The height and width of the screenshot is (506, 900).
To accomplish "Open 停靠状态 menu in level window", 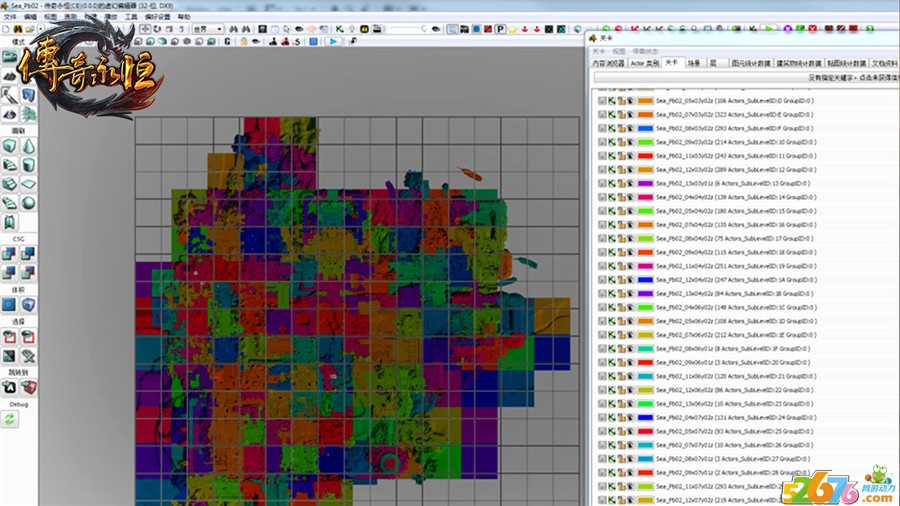I will pyautogui.click(x=645, y=51).
